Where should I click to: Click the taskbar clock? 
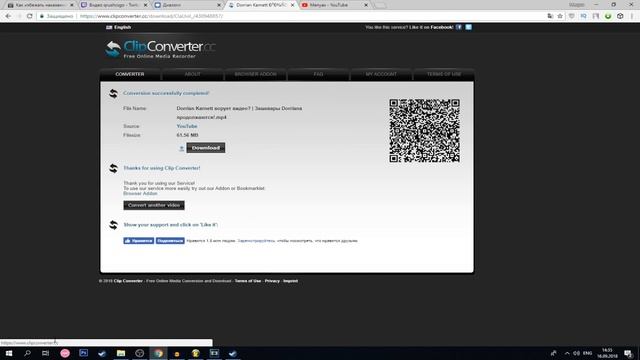click(607, 353)
